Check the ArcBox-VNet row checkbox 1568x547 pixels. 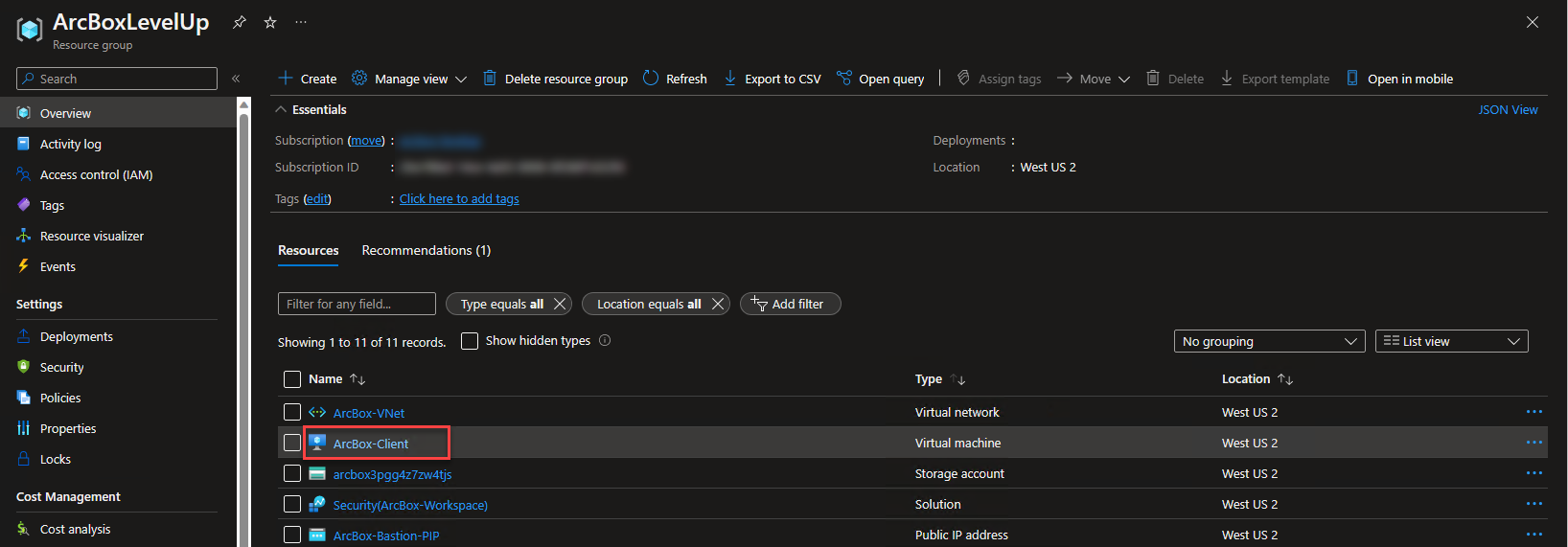click(292, 412)
